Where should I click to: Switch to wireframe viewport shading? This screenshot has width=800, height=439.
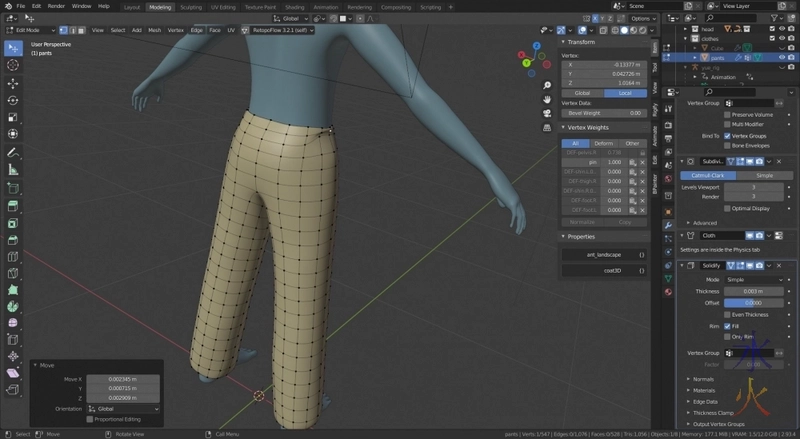point(615,30)
